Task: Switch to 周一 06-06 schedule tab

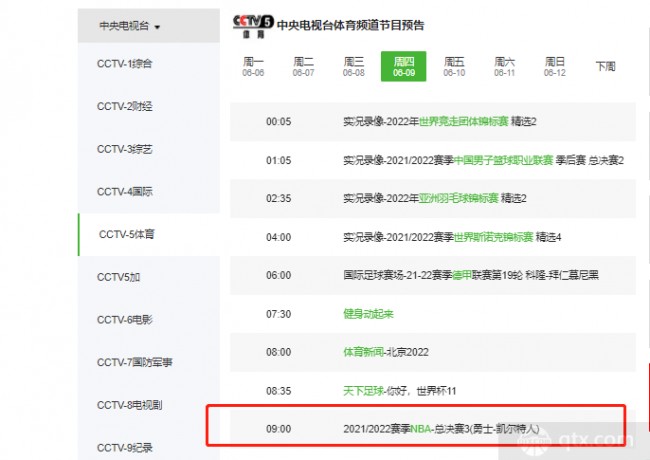Action: click(253, 66)
